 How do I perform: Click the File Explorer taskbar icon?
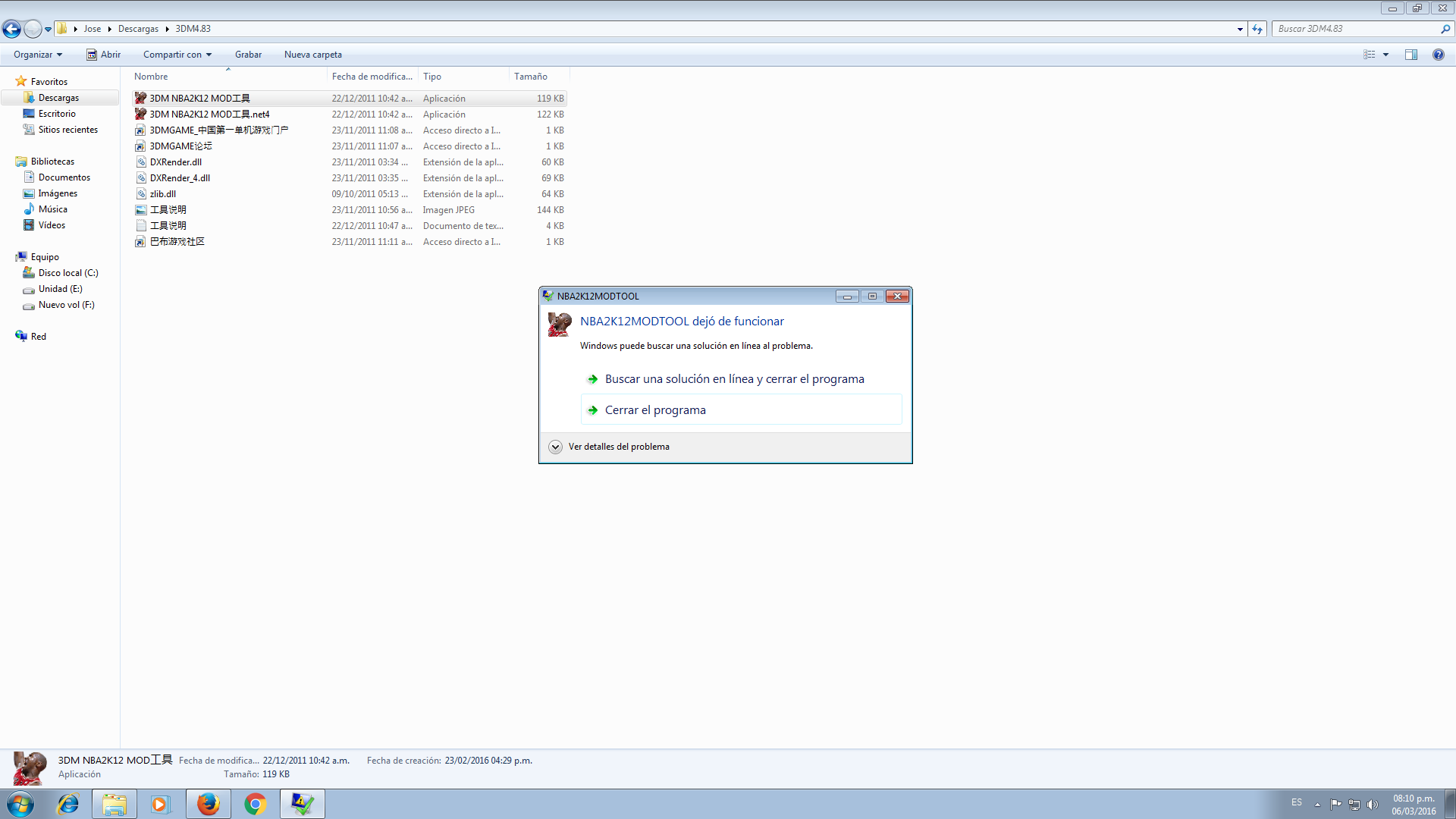point(115,804)
